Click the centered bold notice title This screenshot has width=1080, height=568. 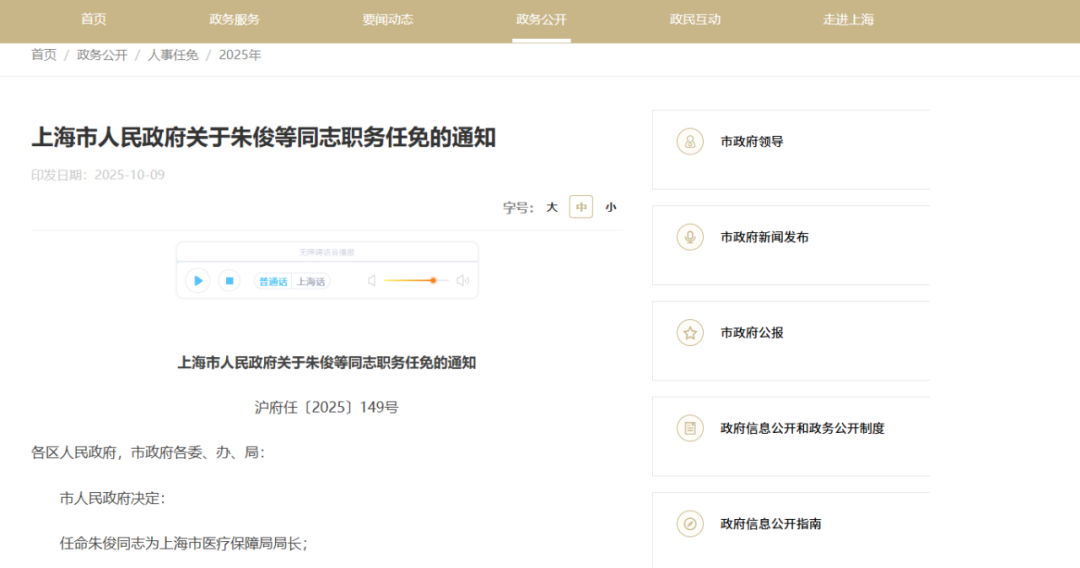click(x=326, y=363)
